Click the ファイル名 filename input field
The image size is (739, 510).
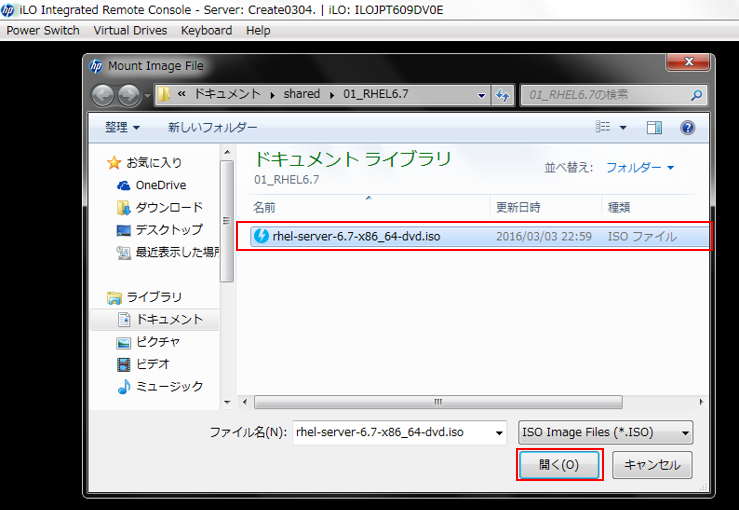point(399,432)
